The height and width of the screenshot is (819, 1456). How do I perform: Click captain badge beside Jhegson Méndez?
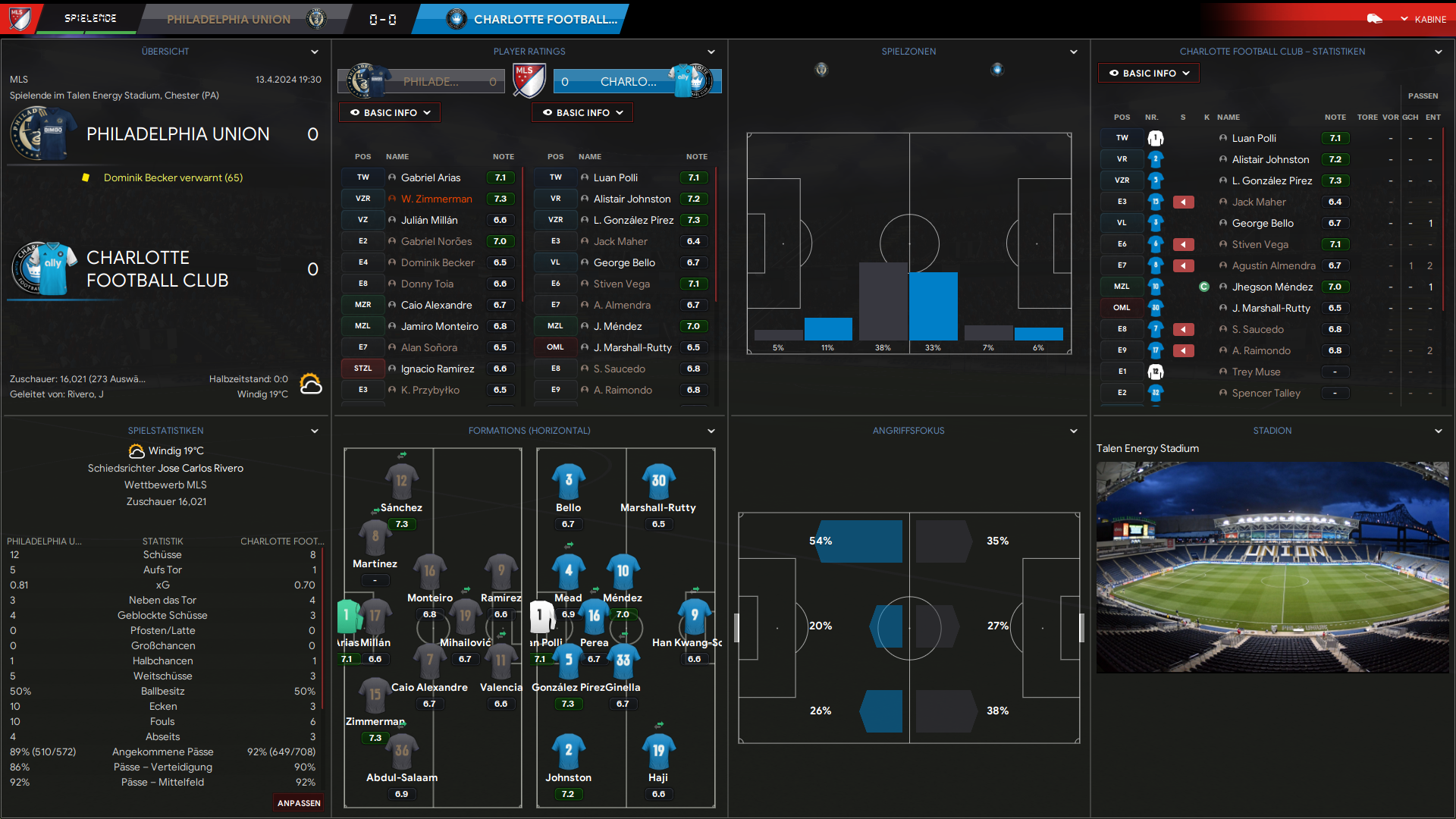1204,287
